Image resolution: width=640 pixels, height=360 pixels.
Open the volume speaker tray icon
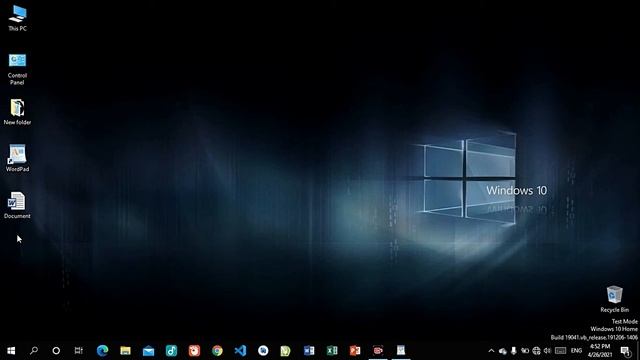547,351
